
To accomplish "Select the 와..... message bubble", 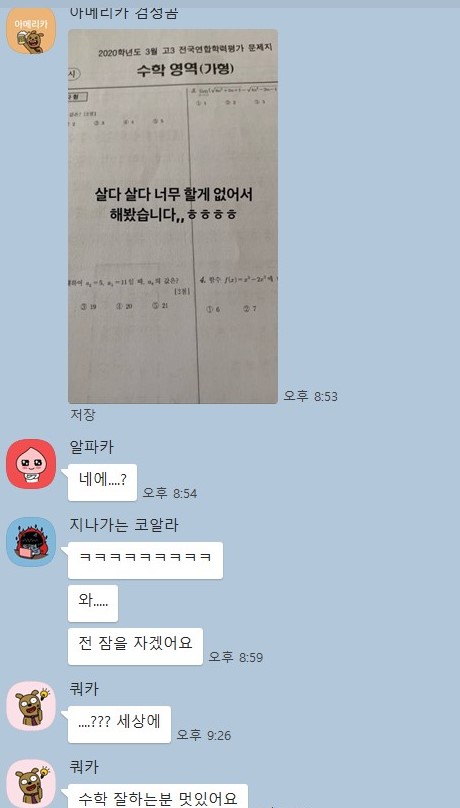I will [93, 603].
